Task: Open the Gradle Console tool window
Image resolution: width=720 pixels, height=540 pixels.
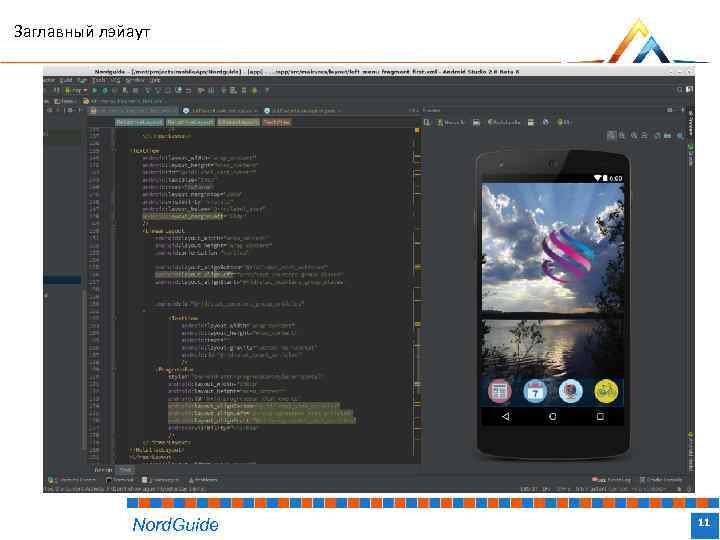Action: (x=661, y=480)
